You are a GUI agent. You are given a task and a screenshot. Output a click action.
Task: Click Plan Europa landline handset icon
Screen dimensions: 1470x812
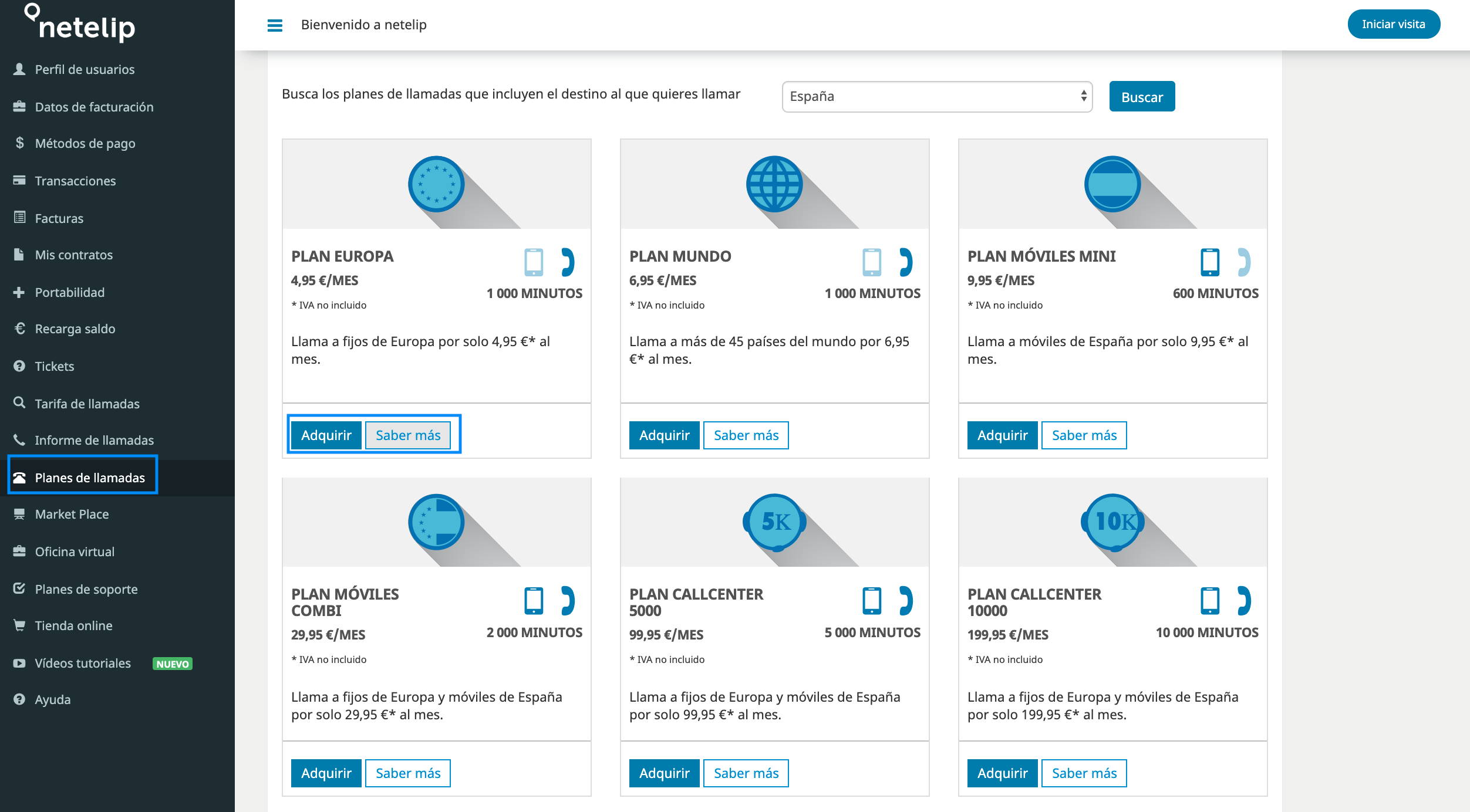567,262
